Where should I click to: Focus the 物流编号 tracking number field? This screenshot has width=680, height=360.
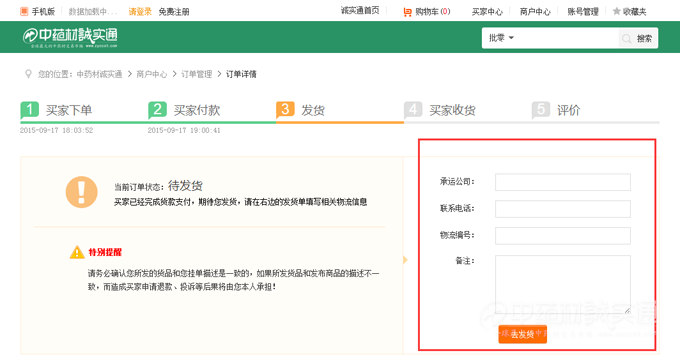tap(563, 236)
